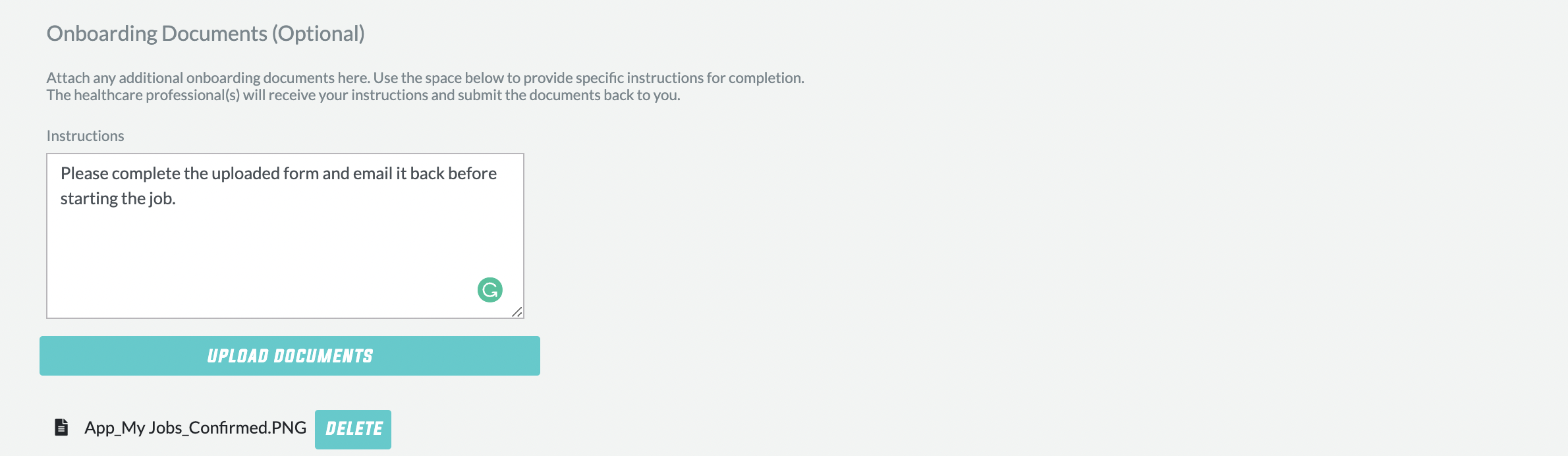Grab the textarea resize handle corner
Screen dimensions: 1568x456
tap(517, 312)
